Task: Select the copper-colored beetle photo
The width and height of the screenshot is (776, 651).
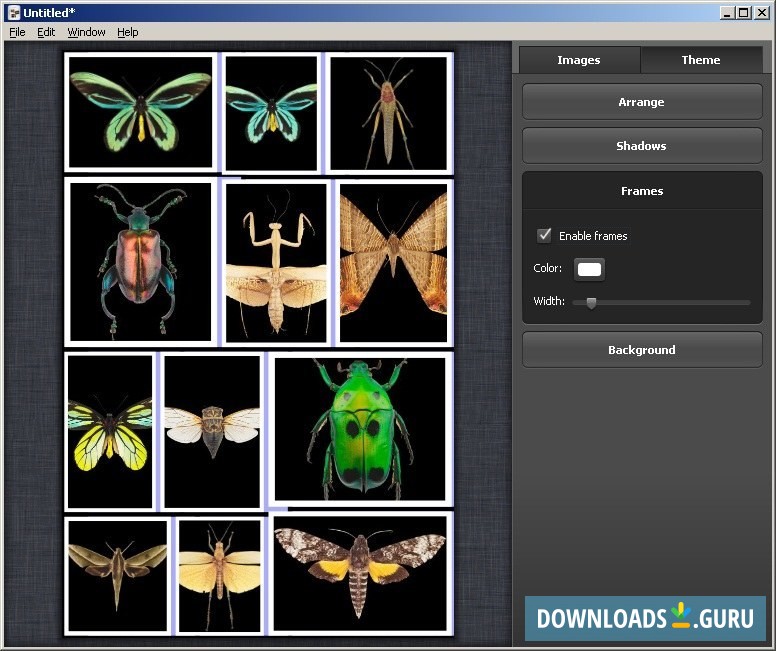Action: click(x=139, y=262)
